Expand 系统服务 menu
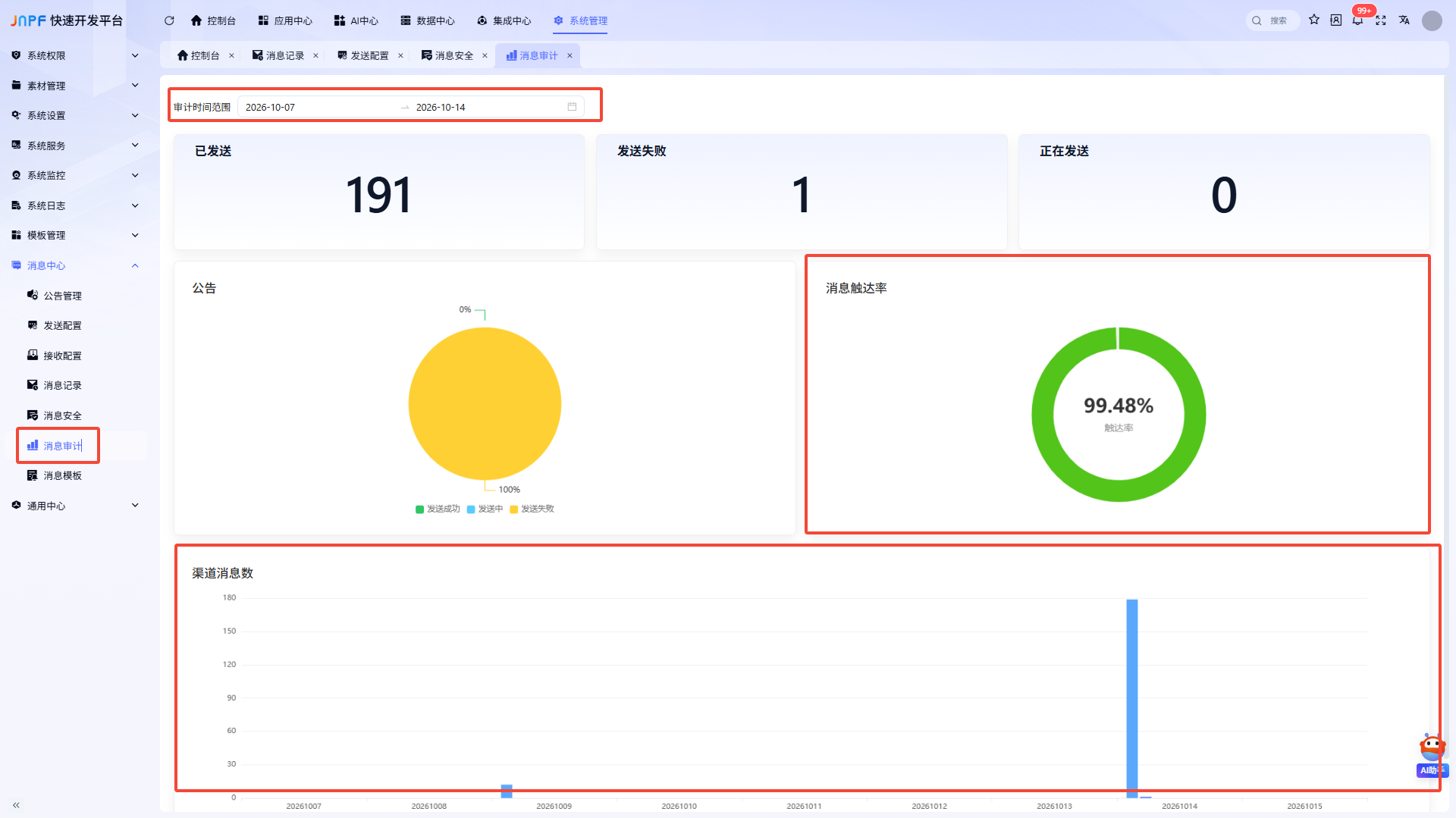Viewport: 1456px width, 818px height. coord(75,146)
